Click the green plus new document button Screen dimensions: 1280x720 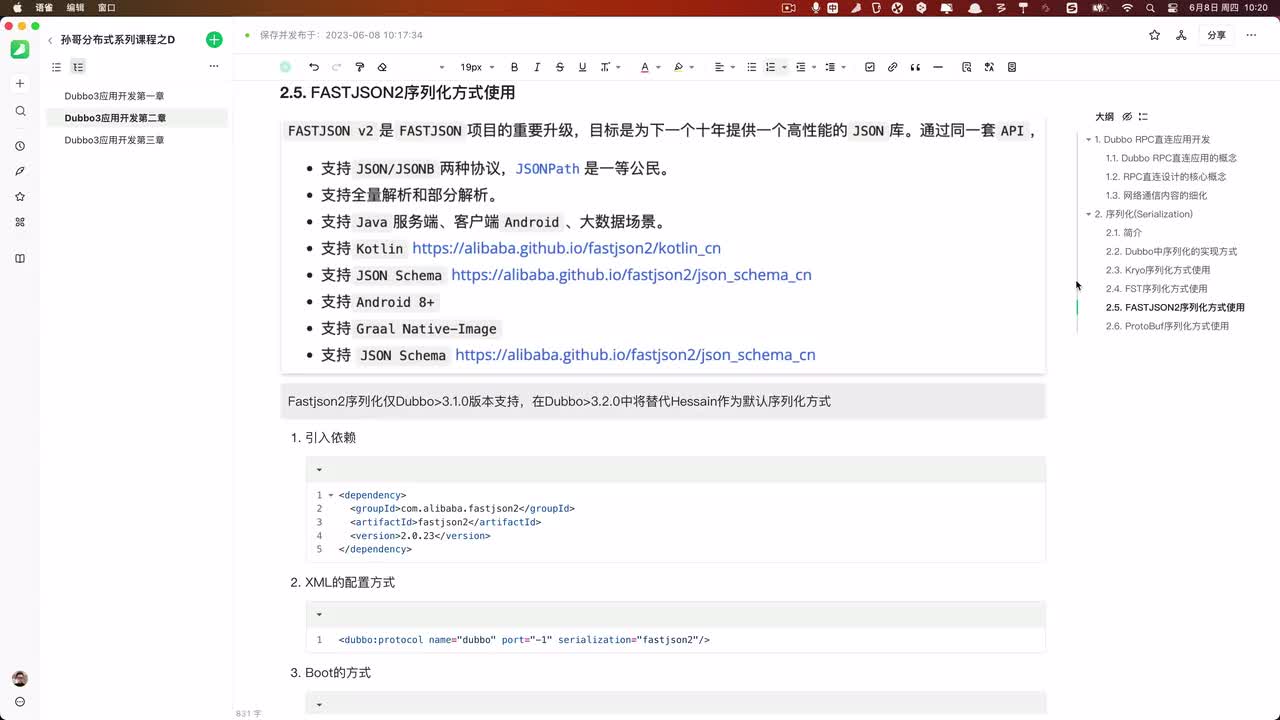(214, 40)
